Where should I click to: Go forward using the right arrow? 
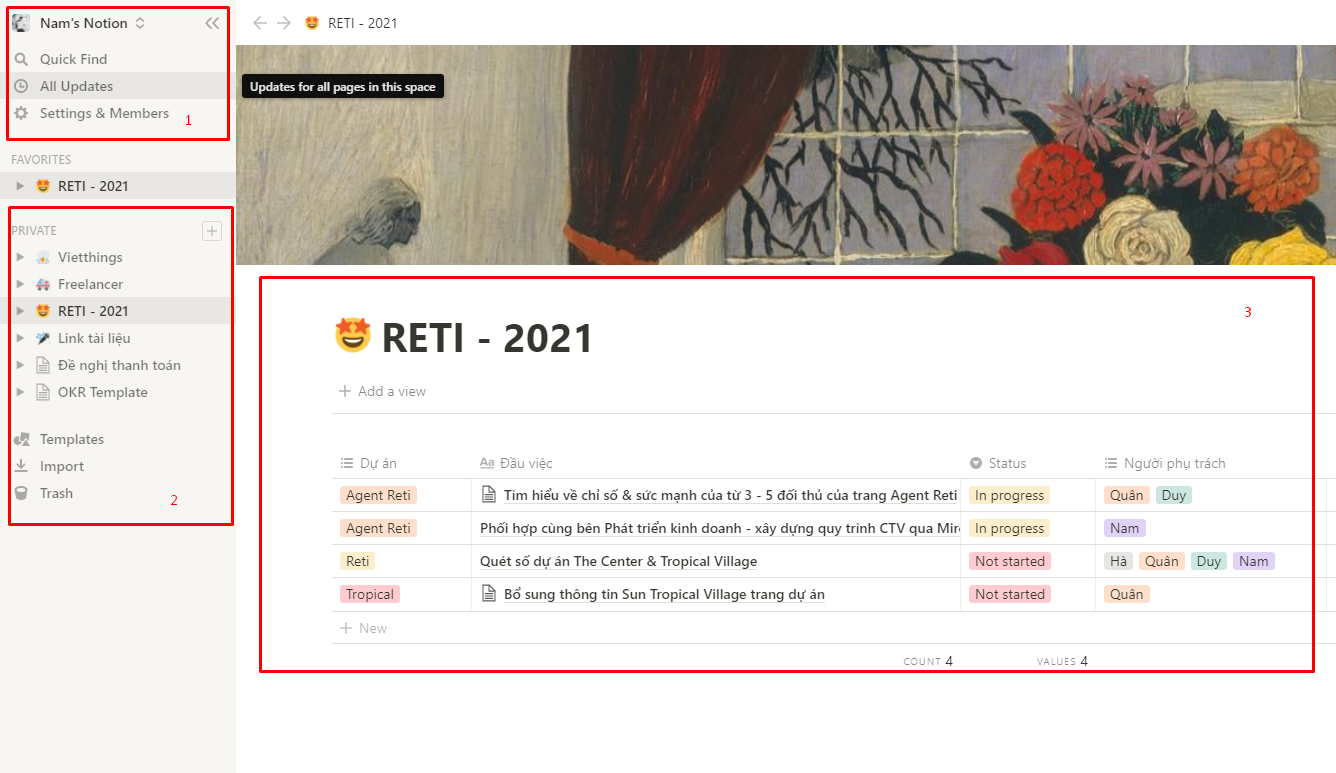pyautogui.click(x=284, y=23)
